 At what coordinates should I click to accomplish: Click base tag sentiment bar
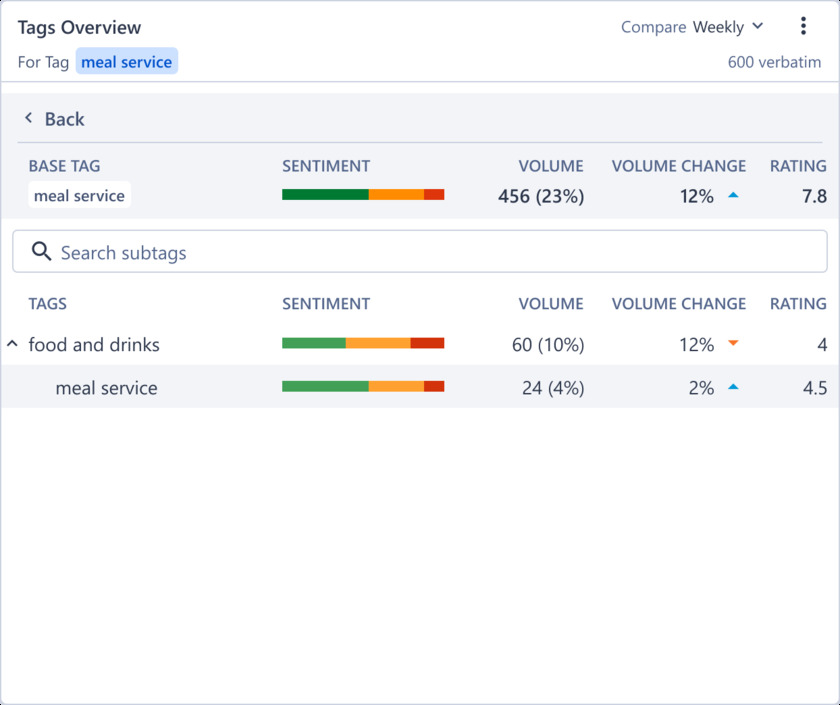(x=363, y=195)
